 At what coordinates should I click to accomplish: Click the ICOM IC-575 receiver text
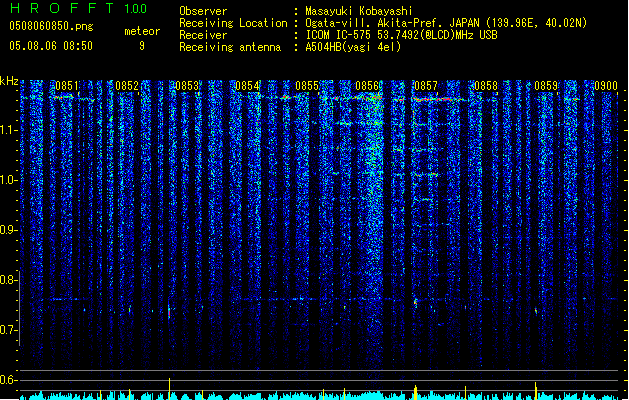pos(401,35)
